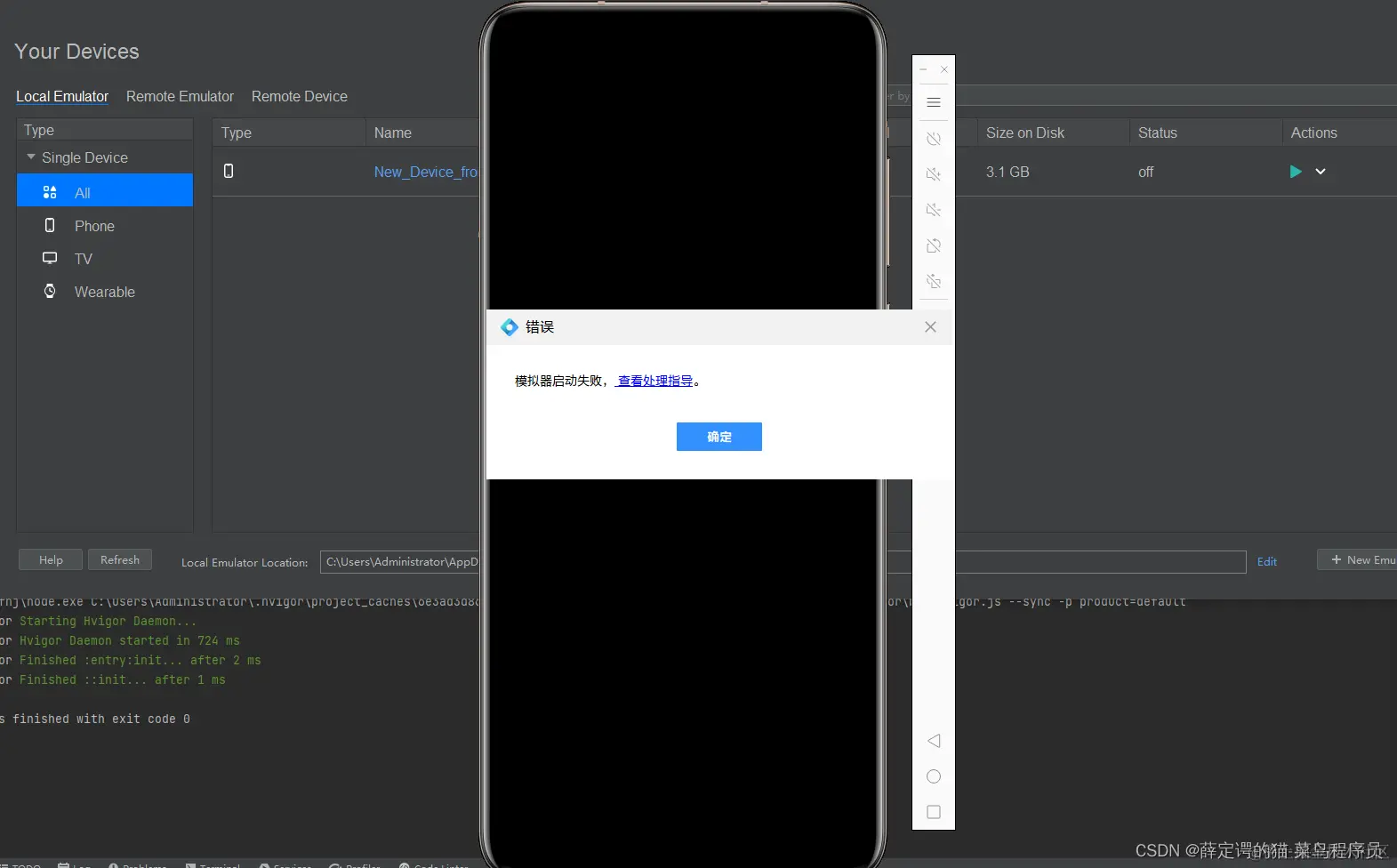Open the emulator toolbar hamburger menu

coord(934,102)
